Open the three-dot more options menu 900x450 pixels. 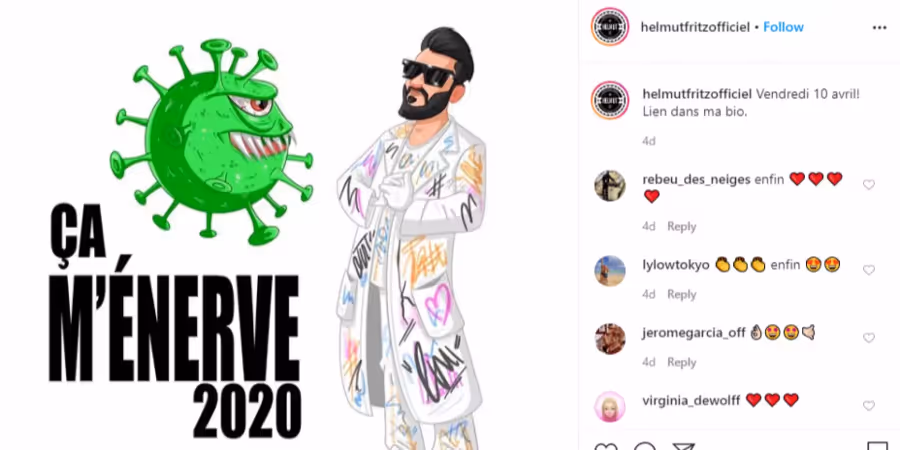point(879,28)
